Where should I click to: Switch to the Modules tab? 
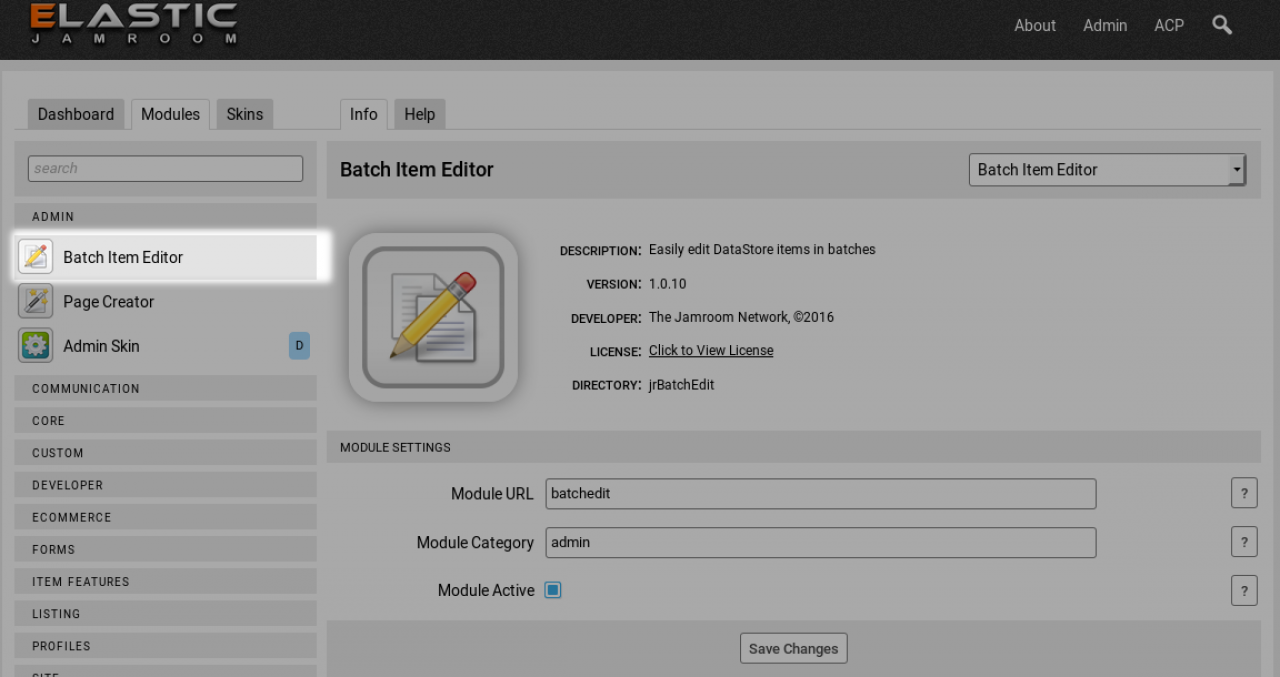tap(170, 114)
